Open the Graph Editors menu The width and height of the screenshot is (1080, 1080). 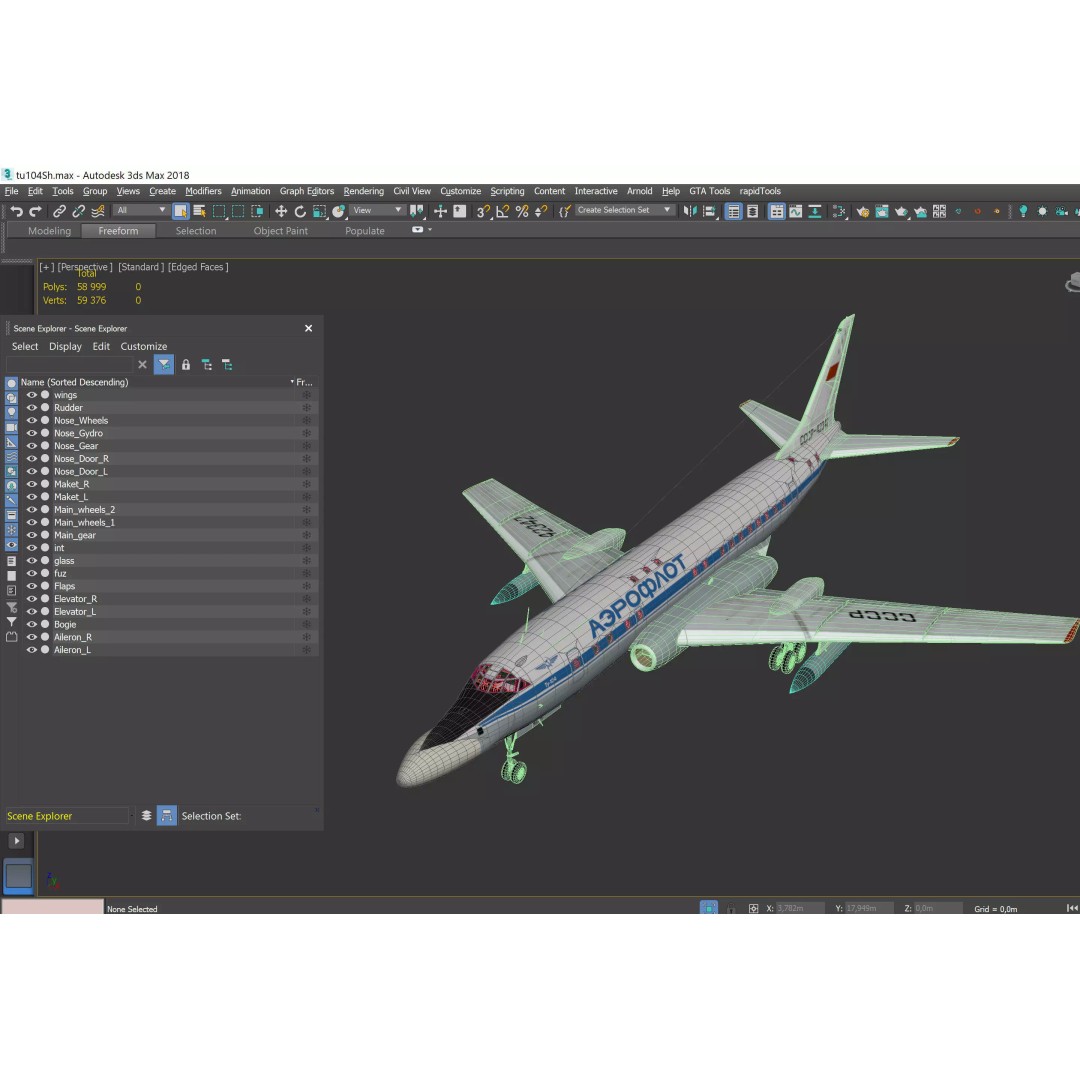pyautogui.click(x=307, y=191)
